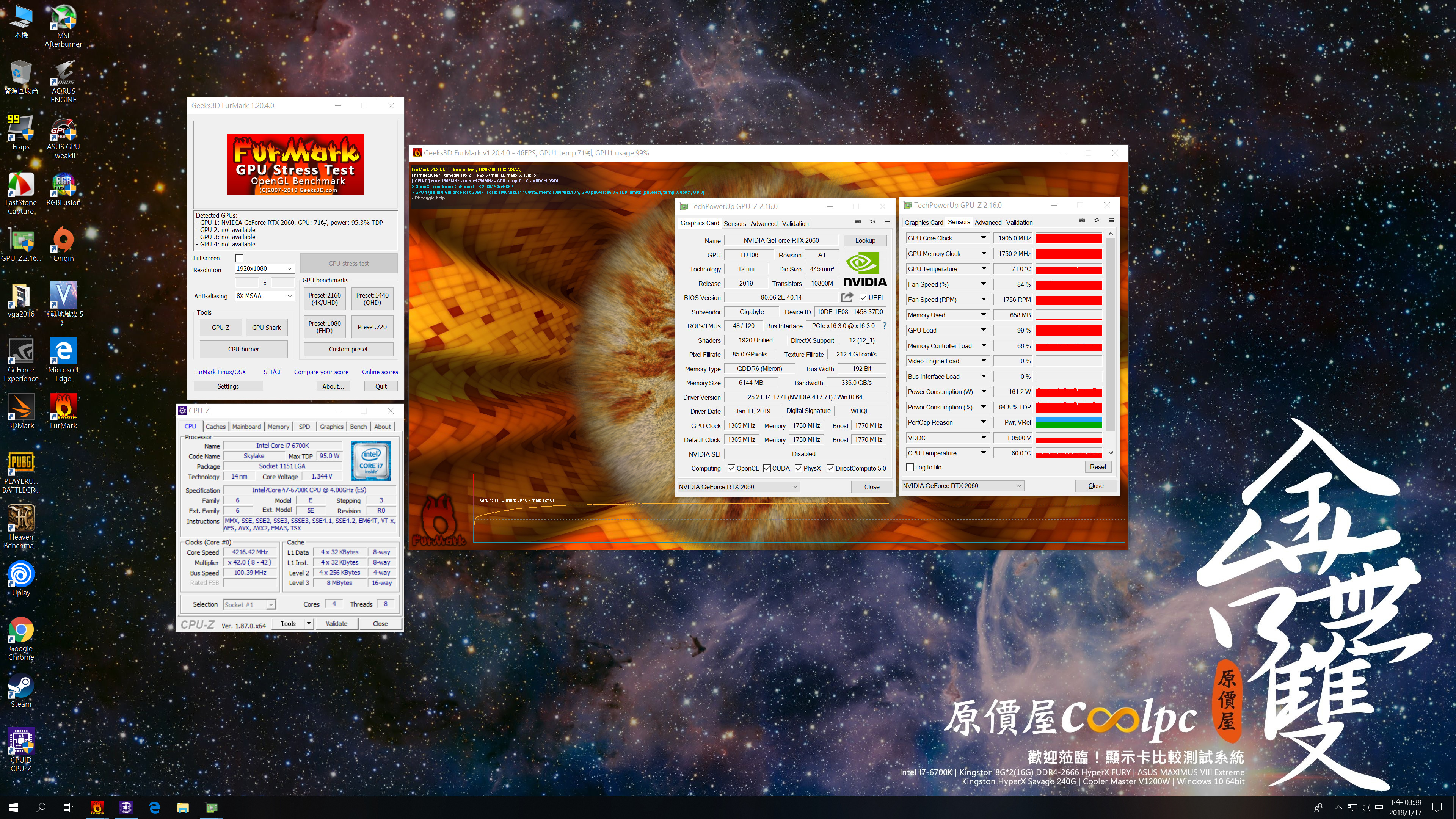Open hamburger menu in GPU-Z Graphics Card window

coord(887,221)
